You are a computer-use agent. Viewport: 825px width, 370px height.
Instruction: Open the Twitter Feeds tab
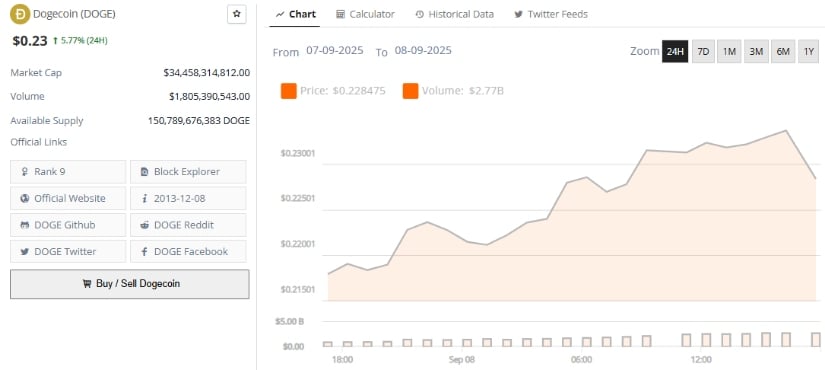point(551,14)
